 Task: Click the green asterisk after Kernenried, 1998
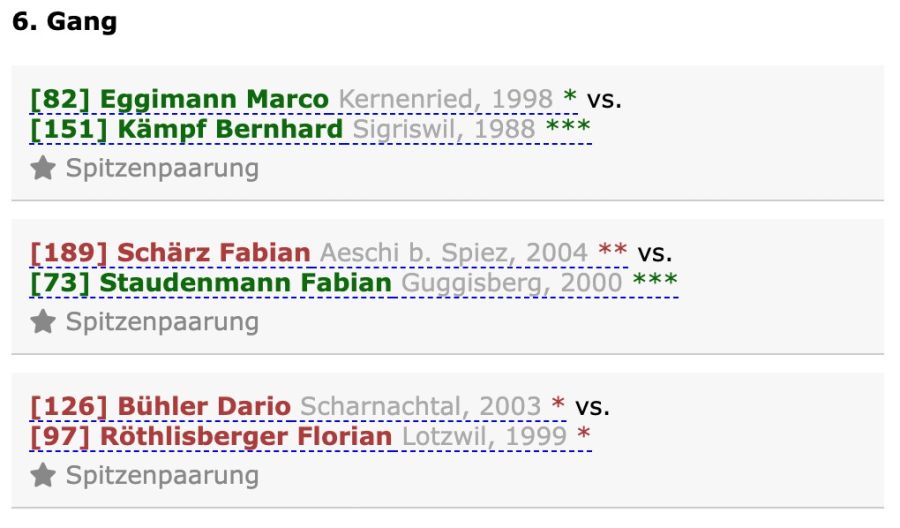570,96
